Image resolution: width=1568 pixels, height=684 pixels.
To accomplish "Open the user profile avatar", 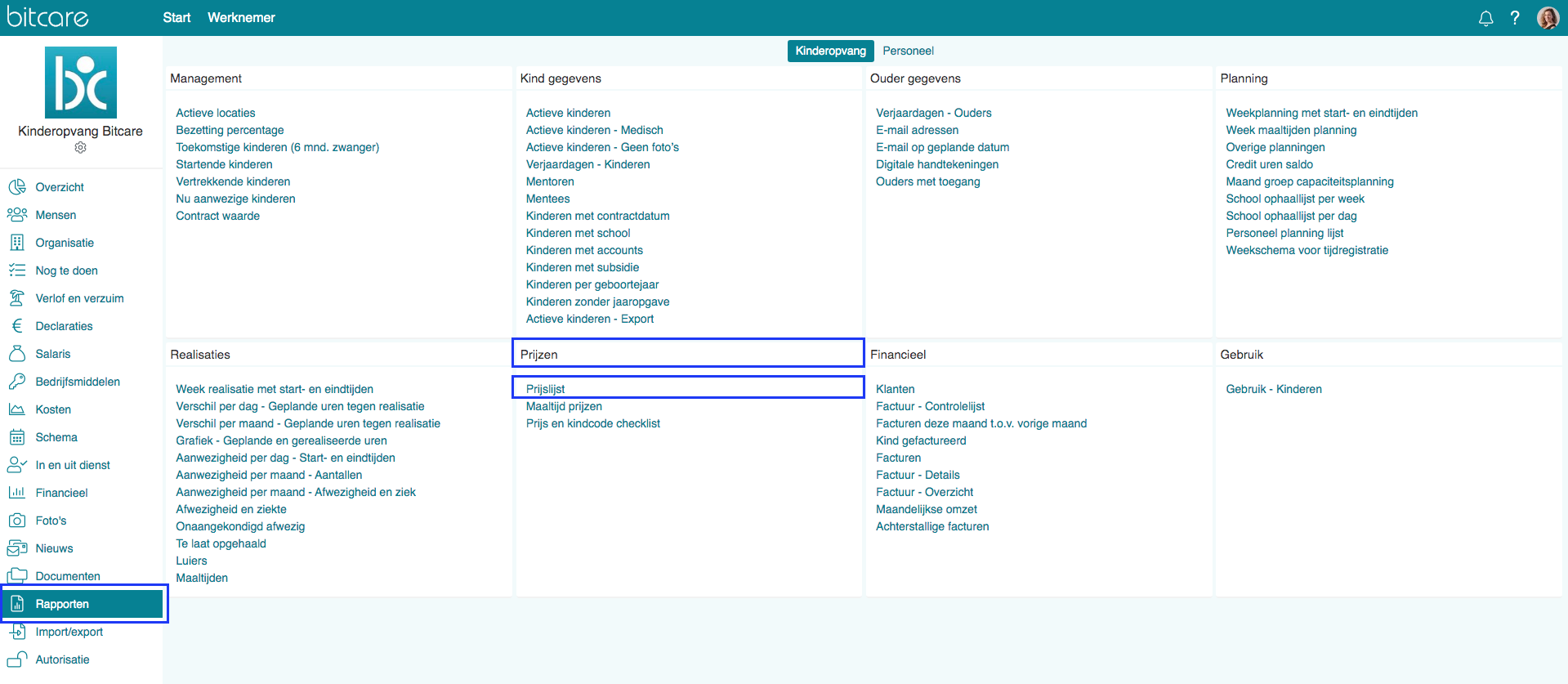I will (x=1548, y=18).
